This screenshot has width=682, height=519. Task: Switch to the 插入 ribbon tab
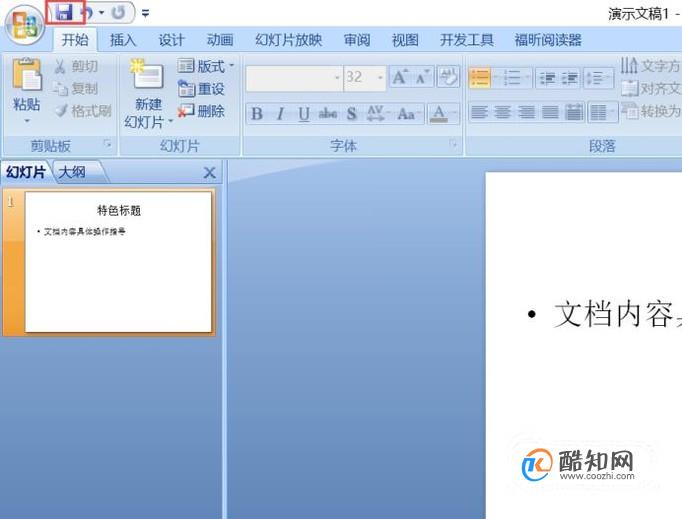click(123, 40)
